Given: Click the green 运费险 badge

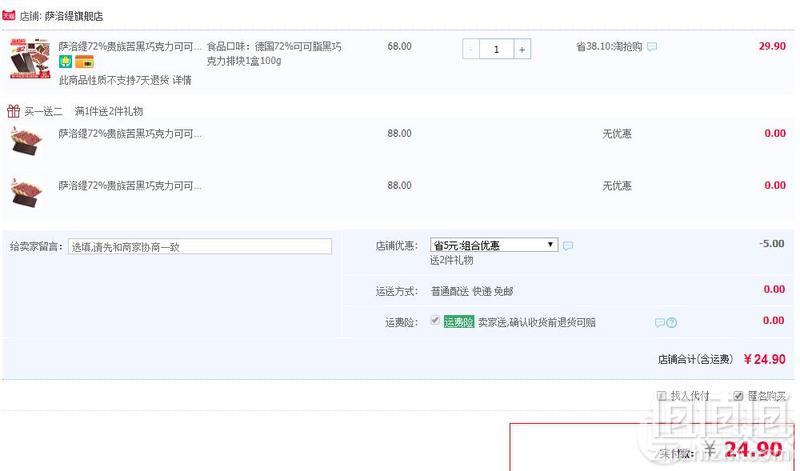Looking at the screenshot, I should pos(459,322).
